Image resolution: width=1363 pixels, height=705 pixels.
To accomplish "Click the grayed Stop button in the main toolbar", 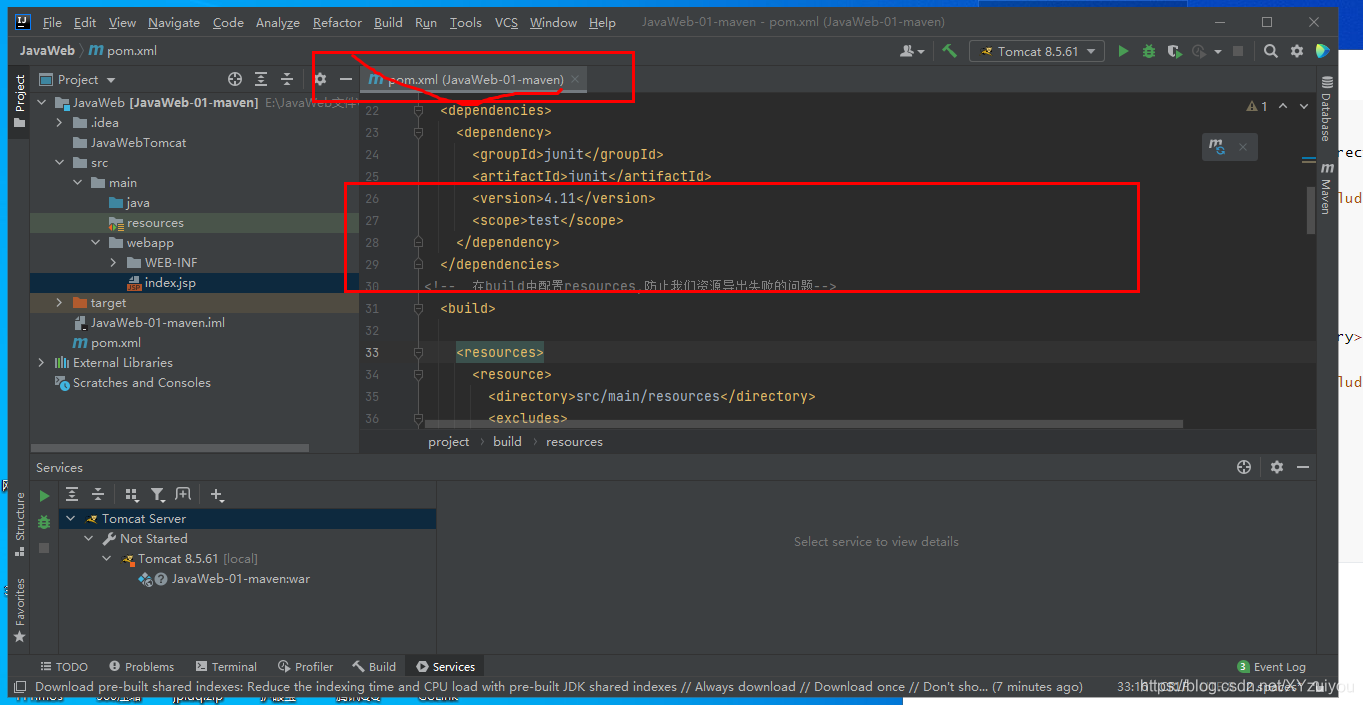I will tap(1238, 51).
